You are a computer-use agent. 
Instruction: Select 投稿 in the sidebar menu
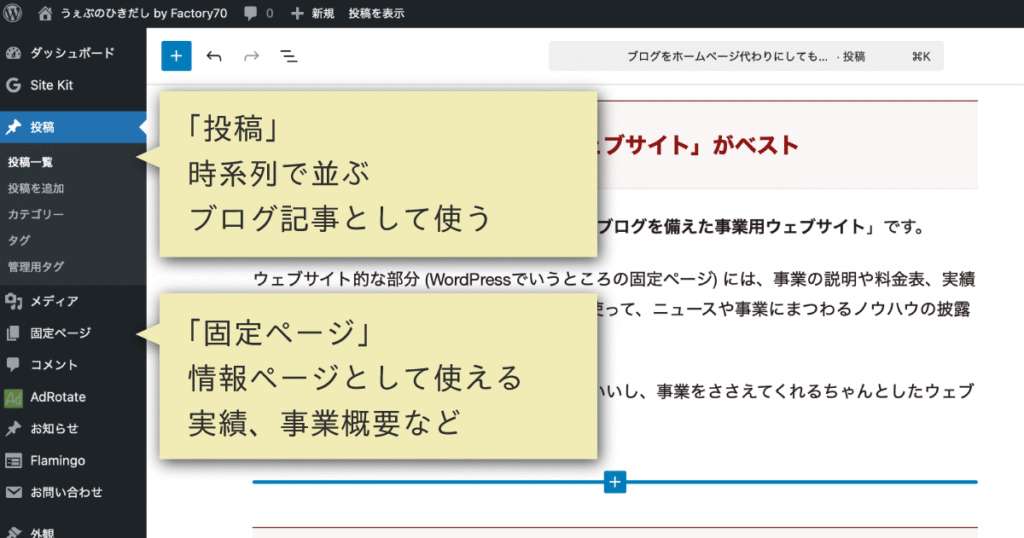click(x=43, y=127)
